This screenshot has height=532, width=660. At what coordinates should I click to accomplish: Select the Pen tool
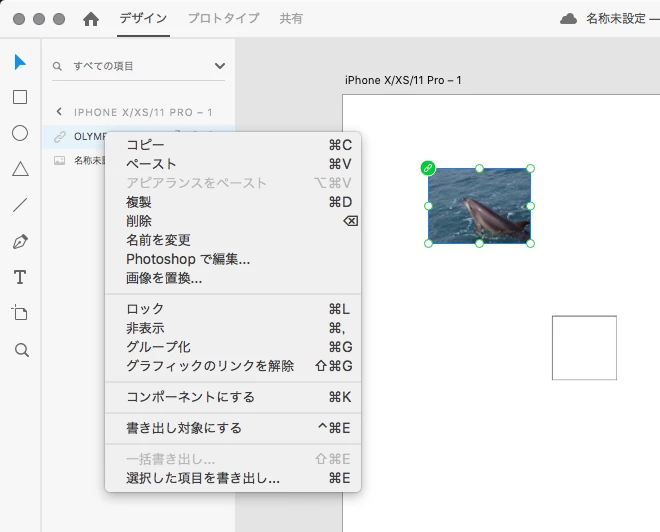20,242
